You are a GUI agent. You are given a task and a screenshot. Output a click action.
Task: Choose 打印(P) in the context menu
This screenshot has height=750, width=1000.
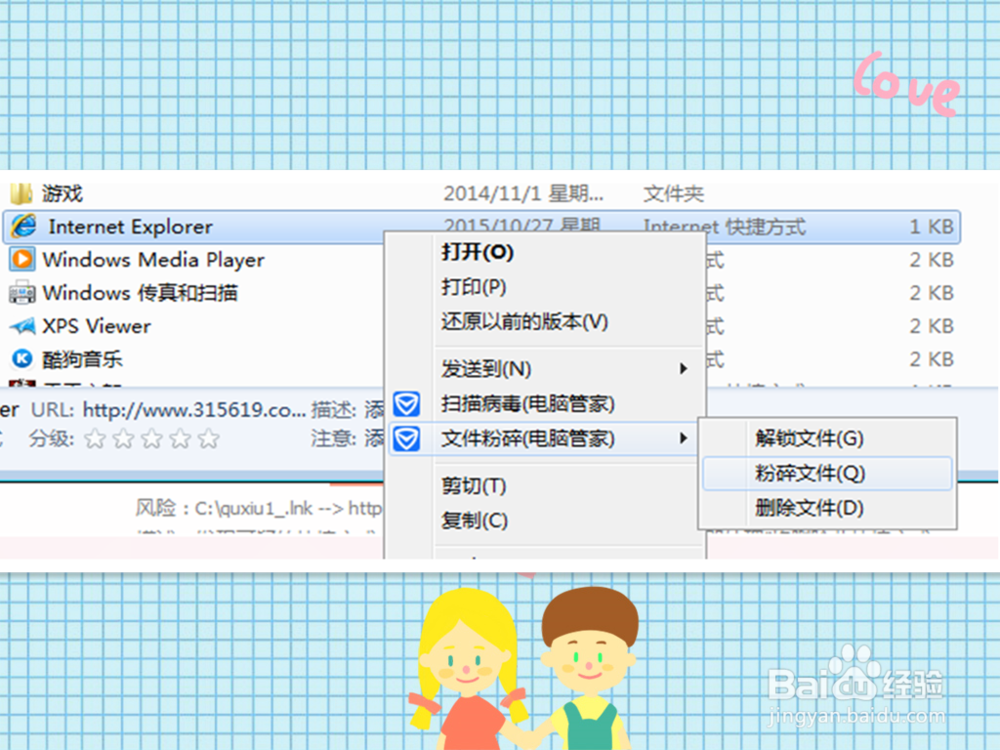click(x=474, y=287)
